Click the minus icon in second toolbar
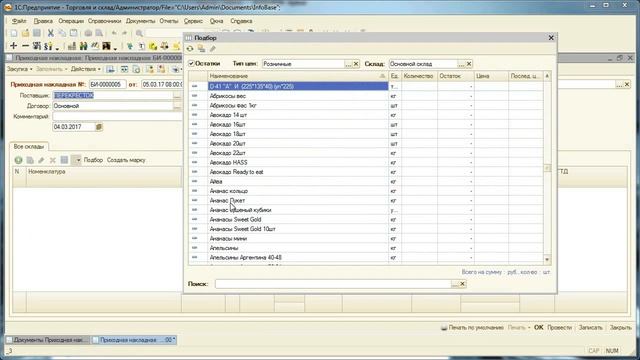 pyautogui.click(x=25, y=46)
